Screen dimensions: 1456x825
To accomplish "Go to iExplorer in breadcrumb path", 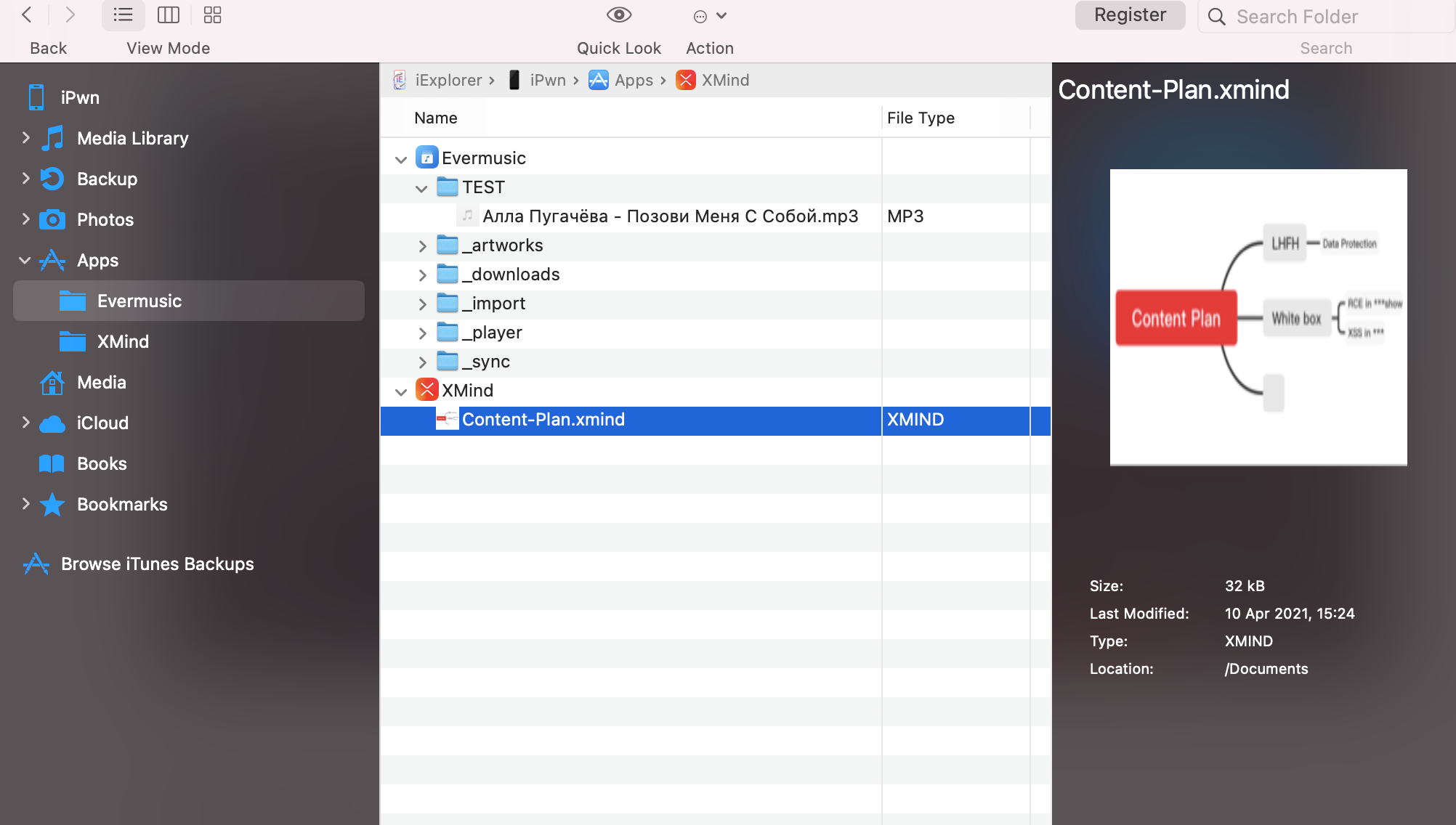I will (448, 80).
